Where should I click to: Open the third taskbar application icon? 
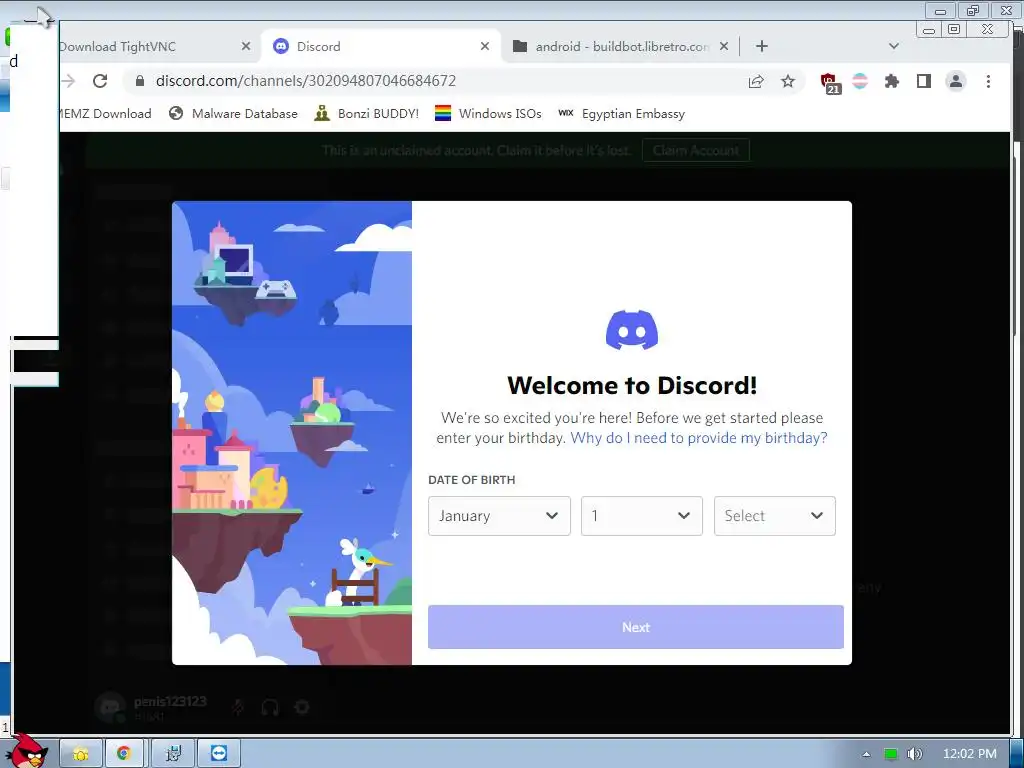(x=172, y=754)
